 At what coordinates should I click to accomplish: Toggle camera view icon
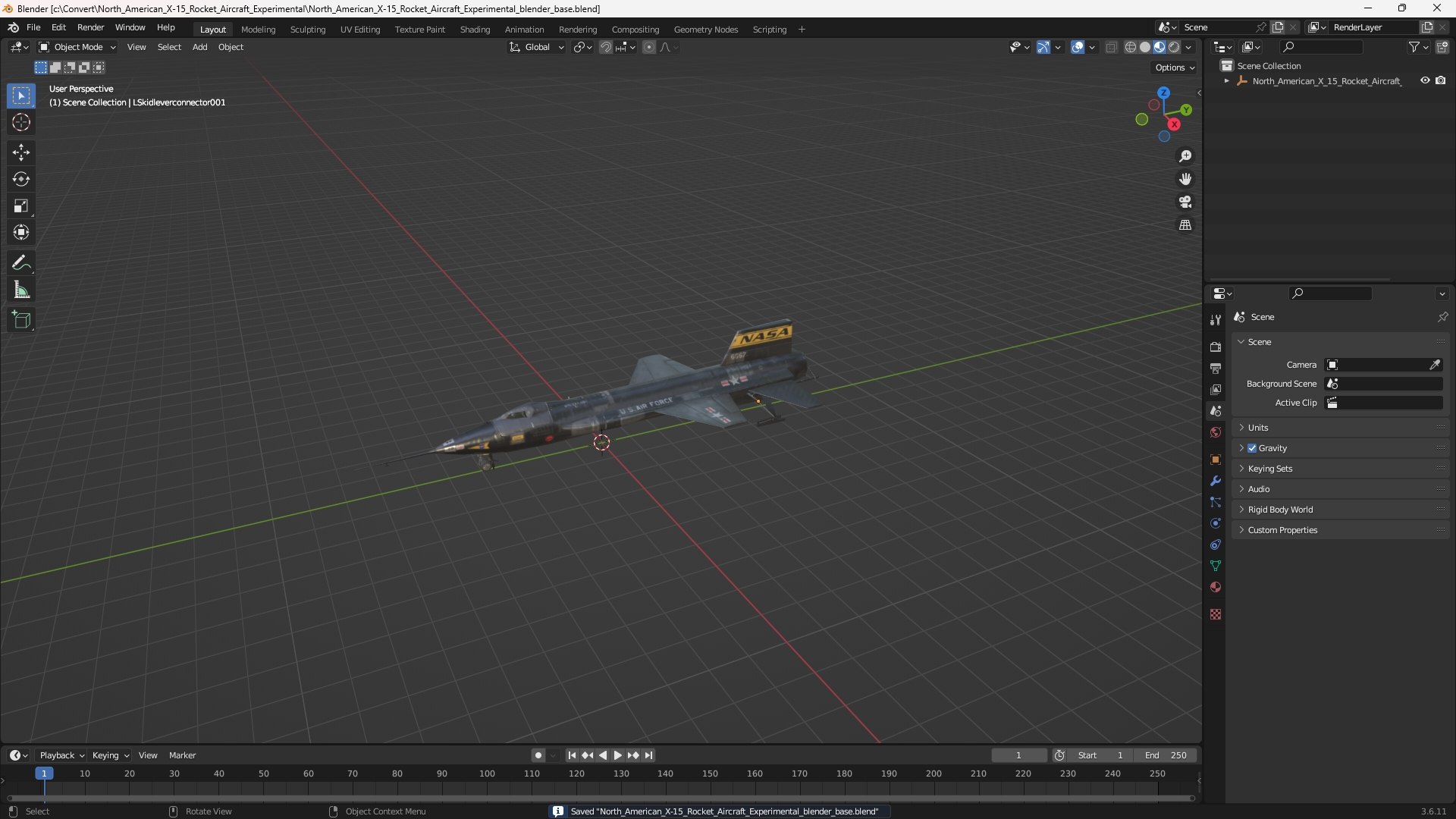point(1185,202)
